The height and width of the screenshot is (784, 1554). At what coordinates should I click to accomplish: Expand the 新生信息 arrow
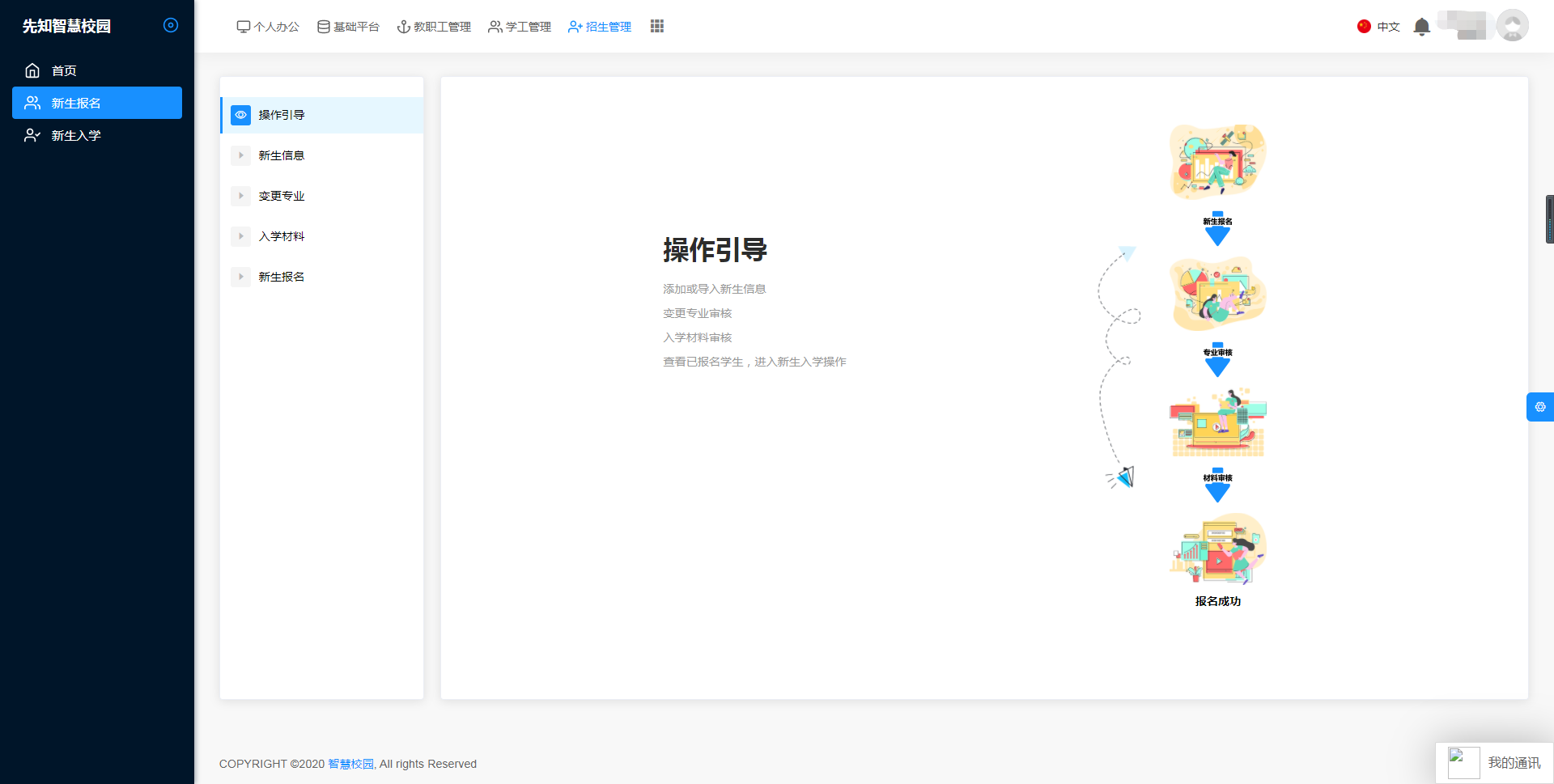pos(240,155)
